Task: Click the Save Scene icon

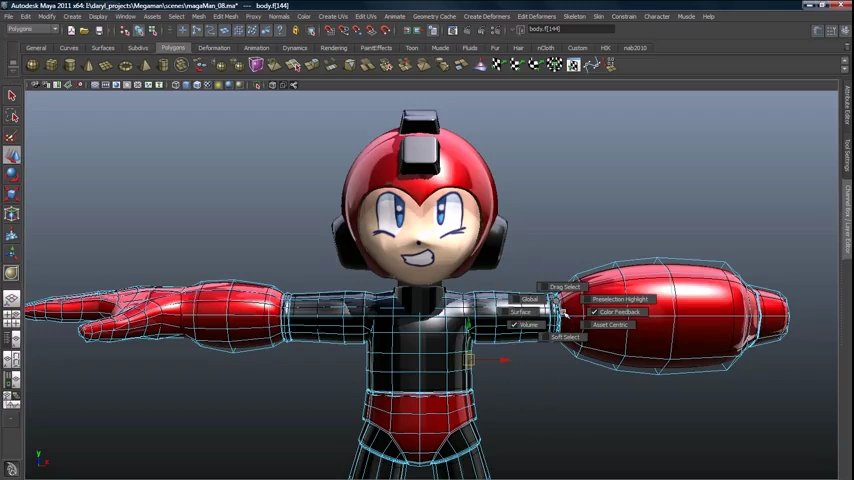Action: pyautogui.click(x=99, y=31)
